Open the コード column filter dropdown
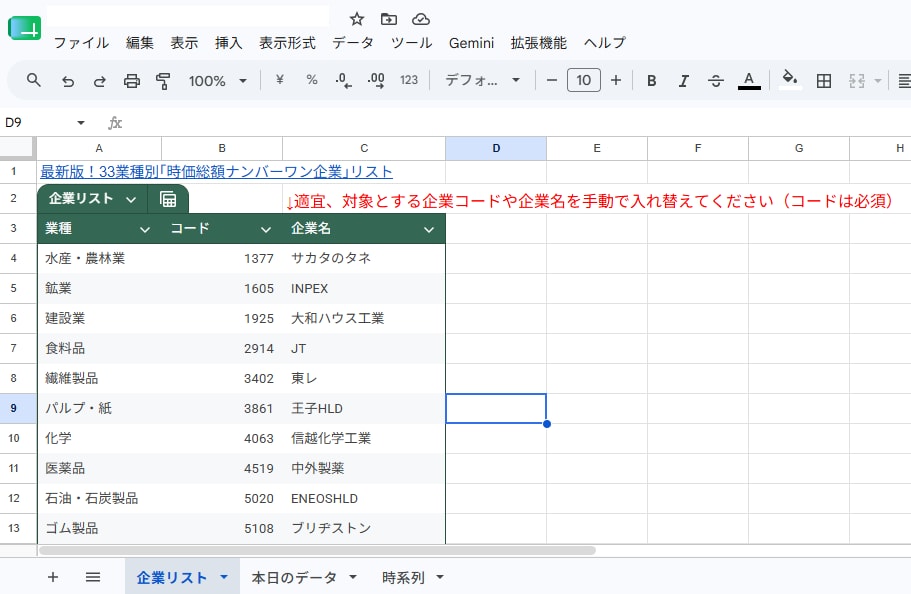Screen dimensions: 911x594 (266, 230)
